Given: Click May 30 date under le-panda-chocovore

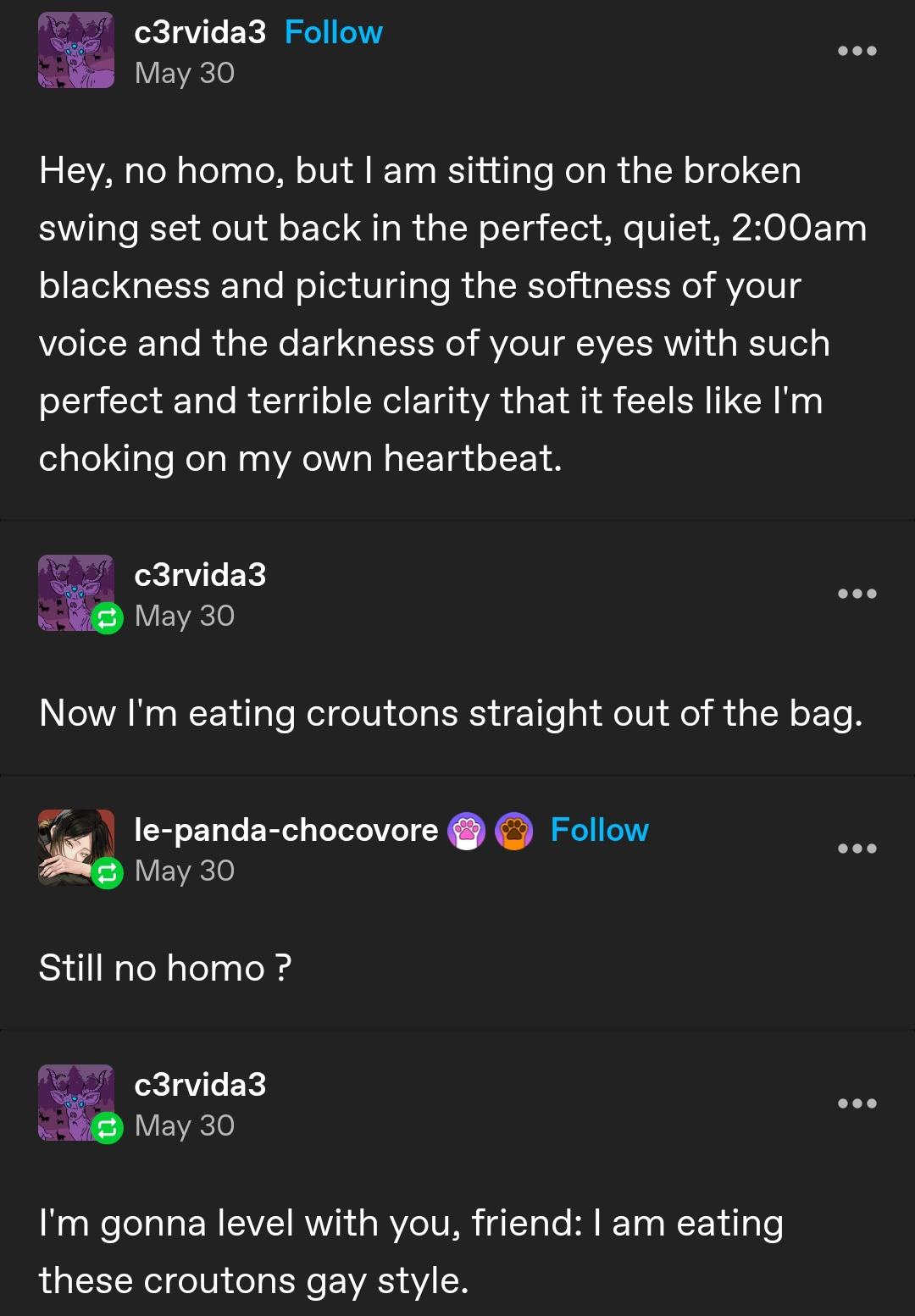Looking at the screenshot, I should pyautogui.click(x=184, y=871).
